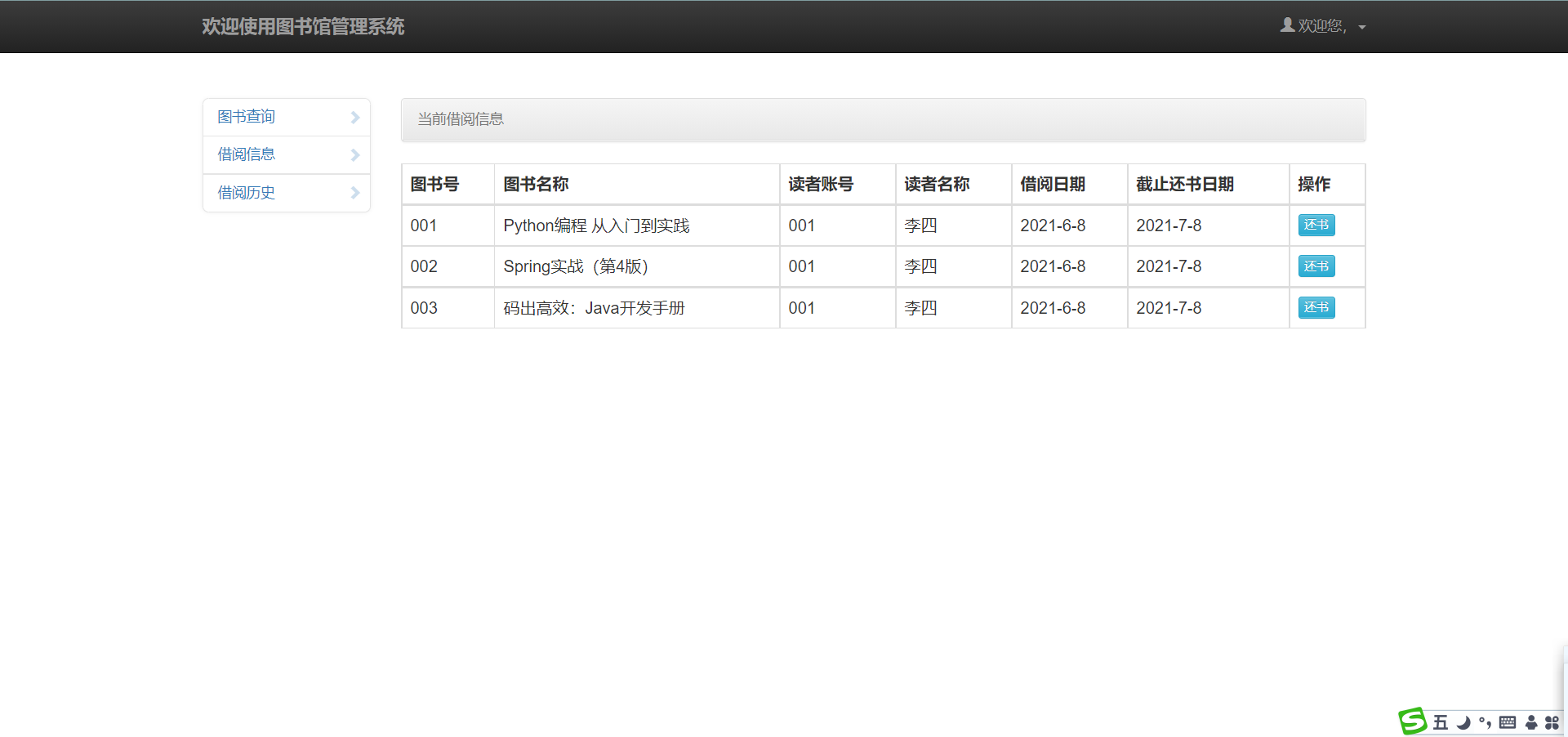Toggle the Sogou punctuation mode icon
The image size is (1568, 737).
click(1485, 722)
